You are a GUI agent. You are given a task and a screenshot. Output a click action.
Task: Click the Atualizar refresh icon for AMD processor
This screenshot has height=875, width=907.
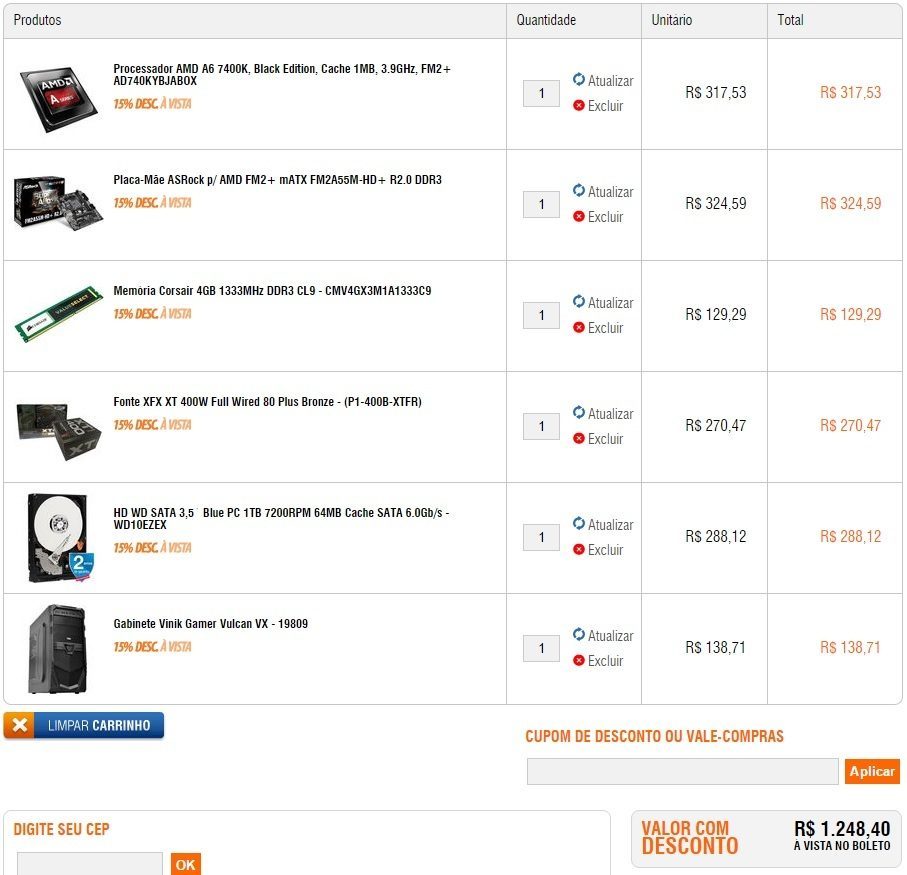[578, 79]
